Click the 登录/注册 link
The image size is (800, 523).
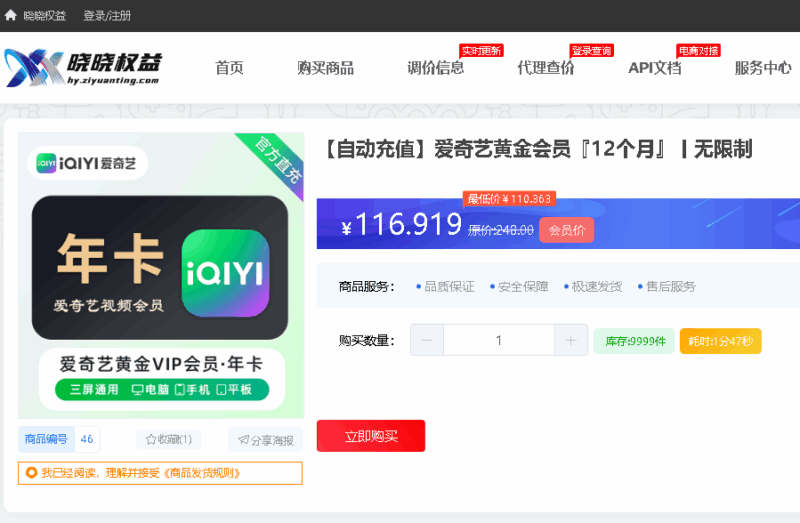pos(107,15)
